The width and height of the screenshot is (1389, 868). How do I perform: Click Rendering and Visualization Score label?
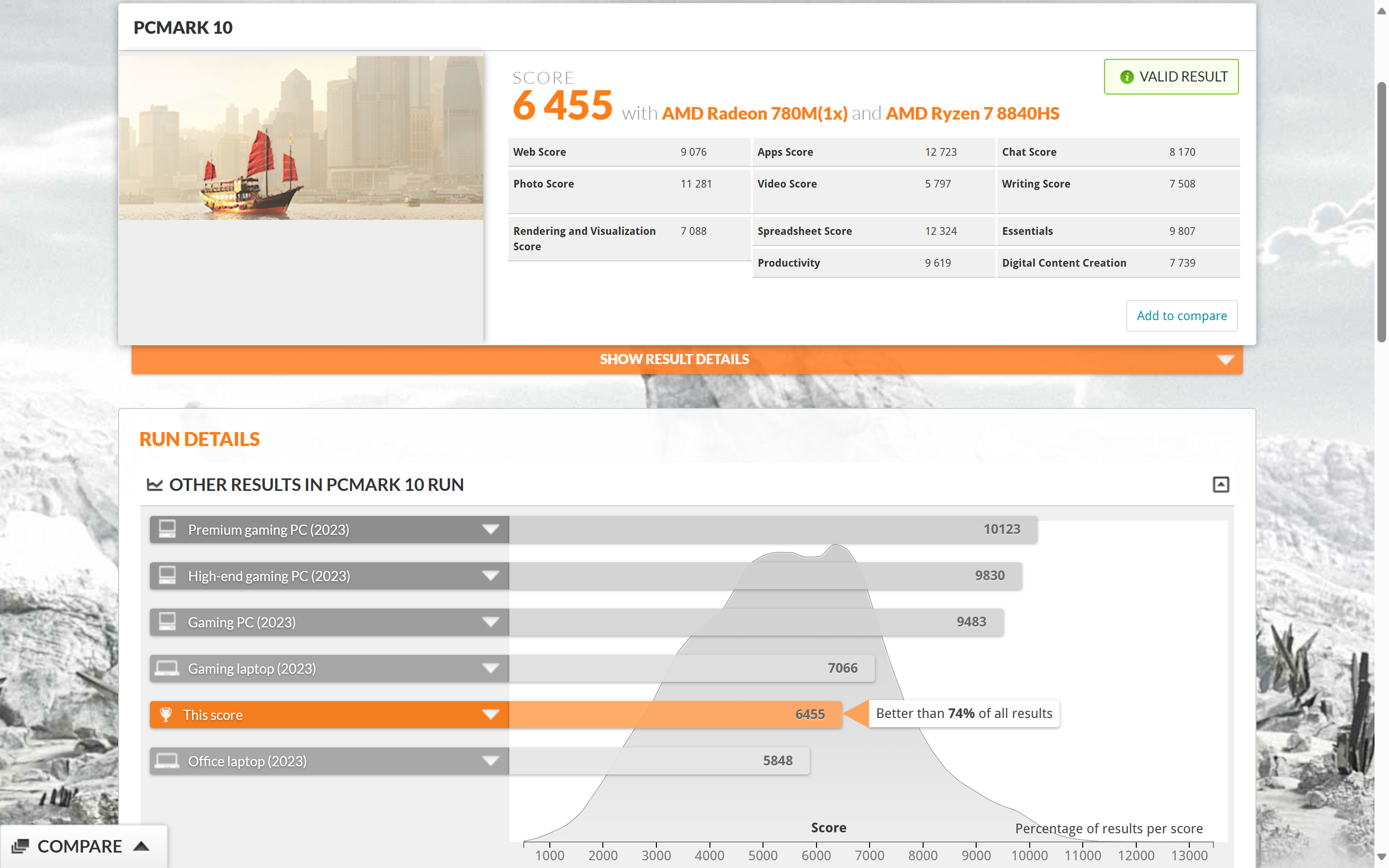(x=585, y=239)
